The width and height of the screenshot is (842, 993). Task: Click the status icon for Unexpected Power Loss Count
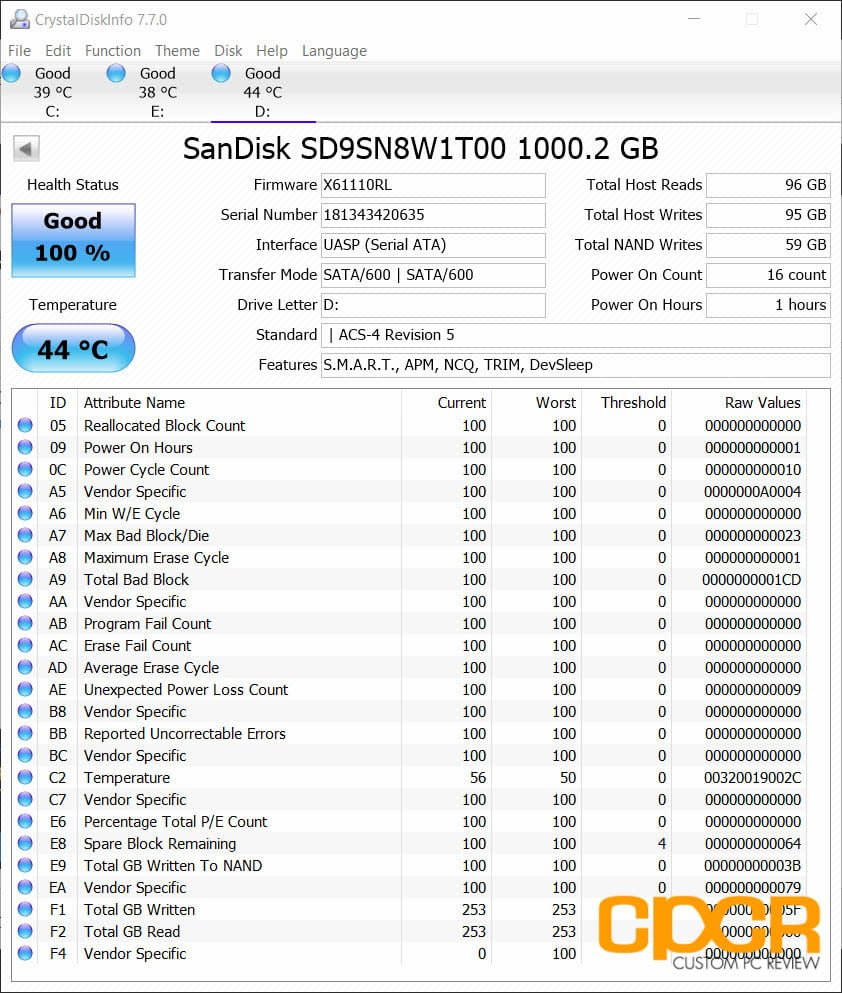tap(25, 689)
